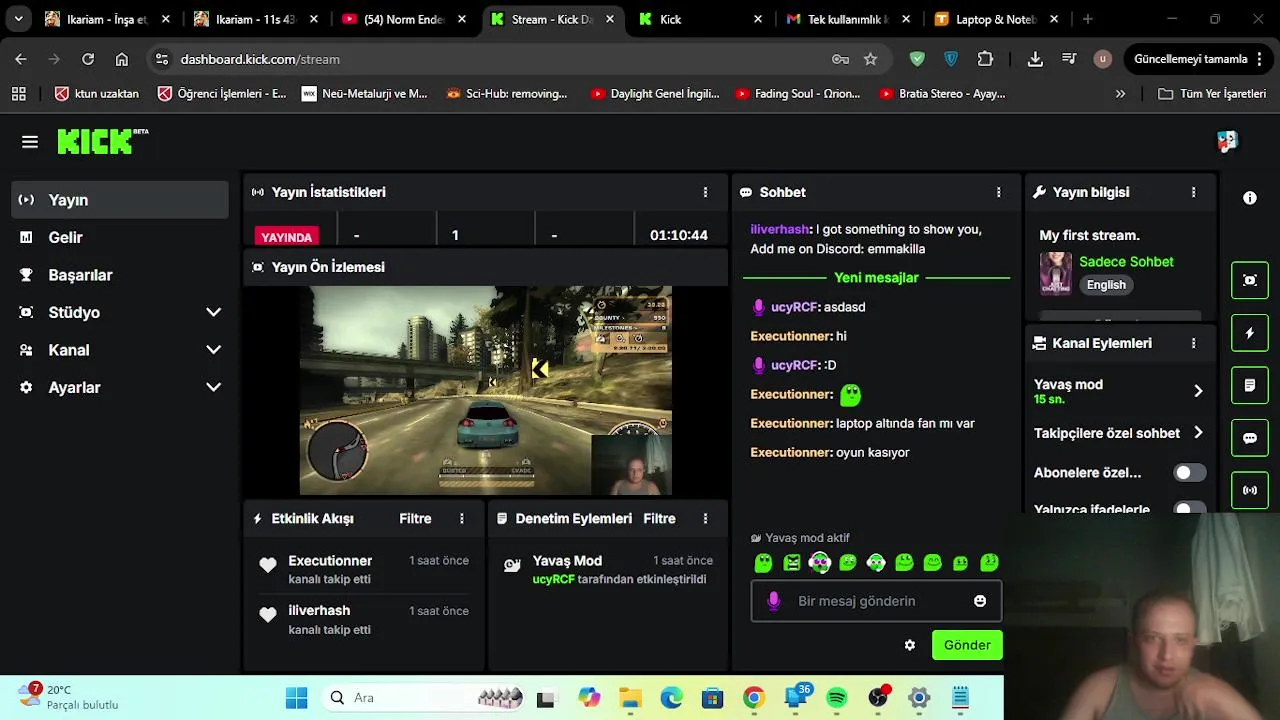Click into the Bir mesaj gönderin field
Screen dimensions: 1280x720
click(x=876, y=601)
